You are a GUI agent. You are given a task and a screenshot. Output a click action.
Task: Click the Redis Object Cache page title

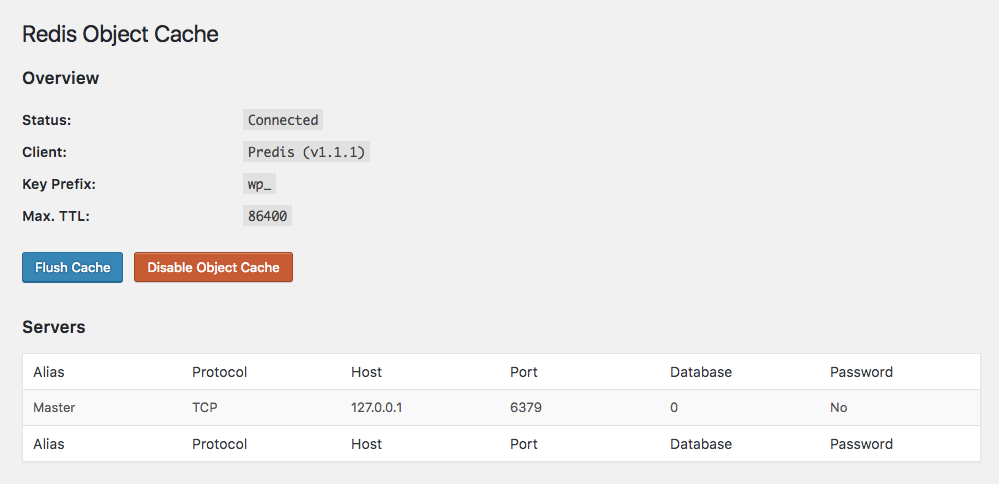click(x=120, y=34)
